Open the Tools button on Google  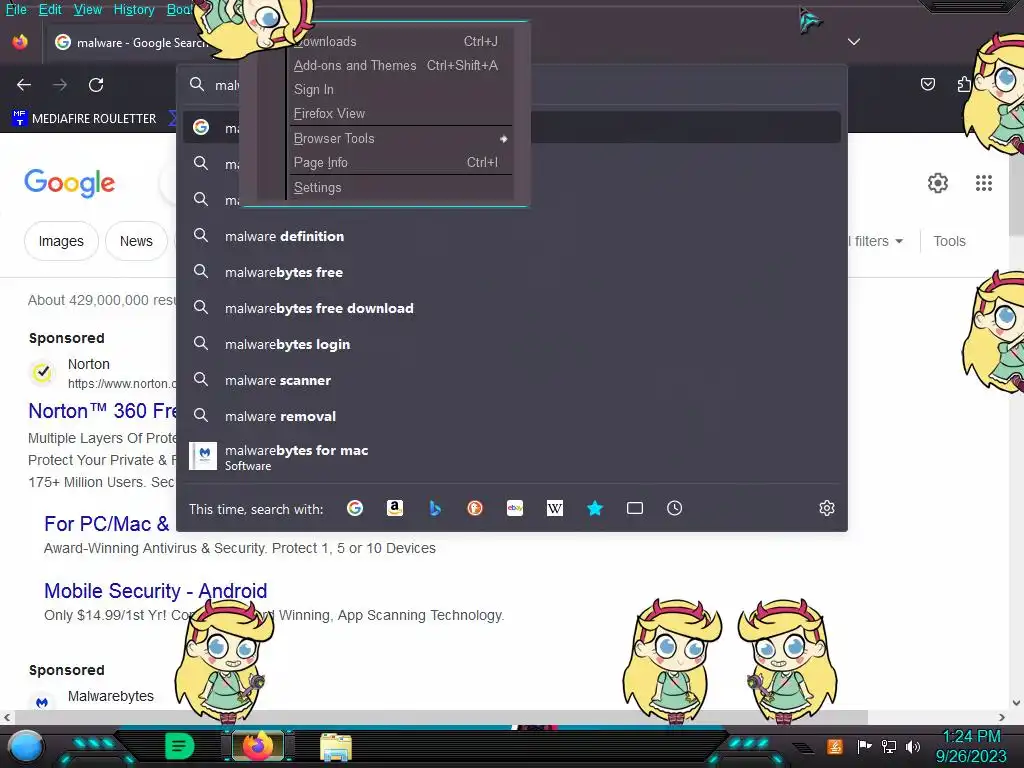click(949, 241)
